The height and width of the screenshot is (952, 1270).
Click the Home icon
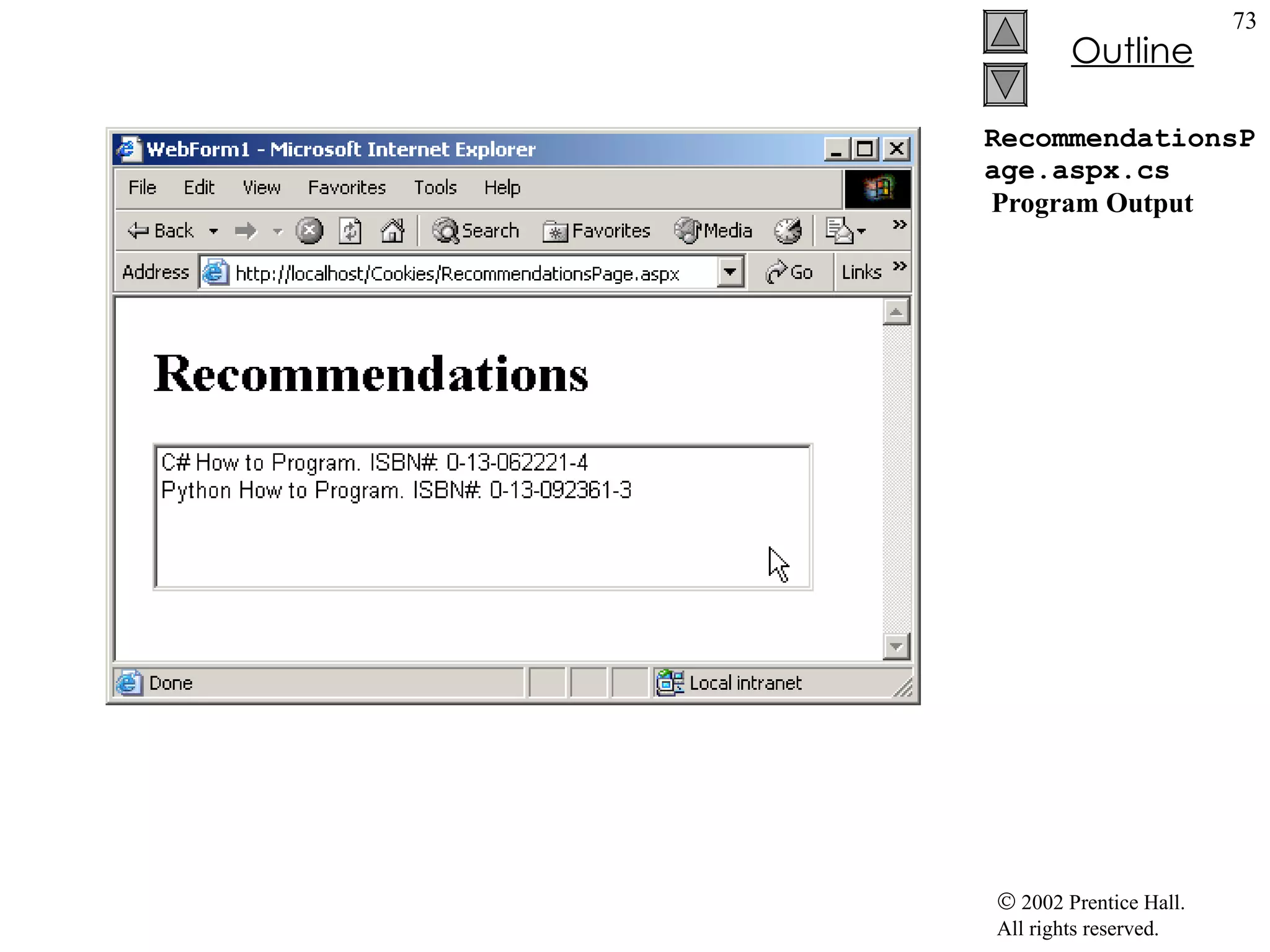[392, 231]
